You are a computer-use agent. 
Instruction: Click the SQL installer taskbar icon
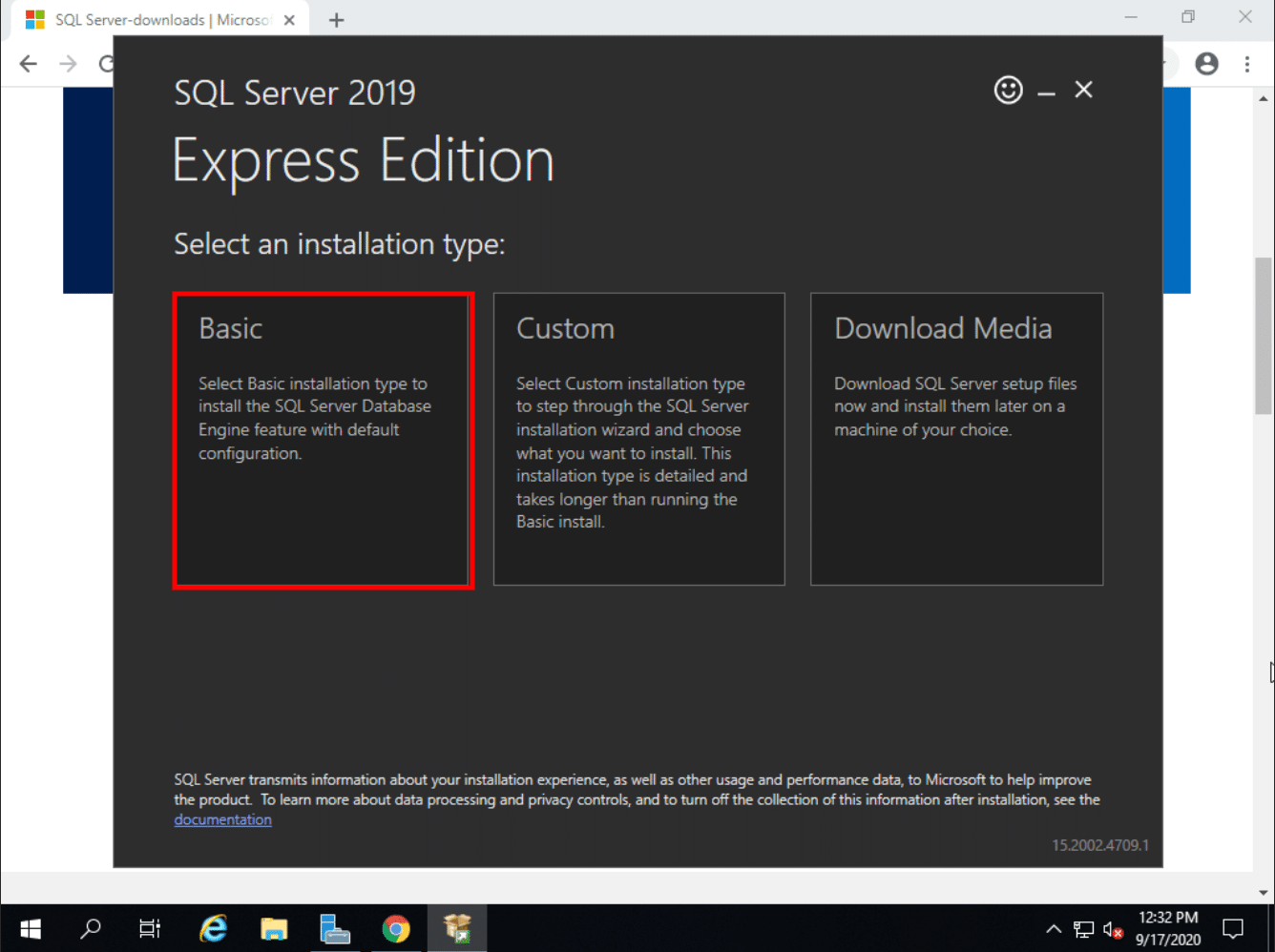pyautogui.click(x=457, y=928)
